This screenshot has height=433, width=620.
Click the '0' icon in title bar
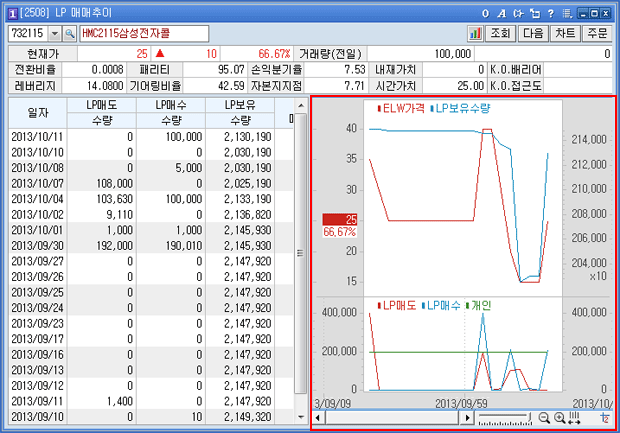click(485, 12)
